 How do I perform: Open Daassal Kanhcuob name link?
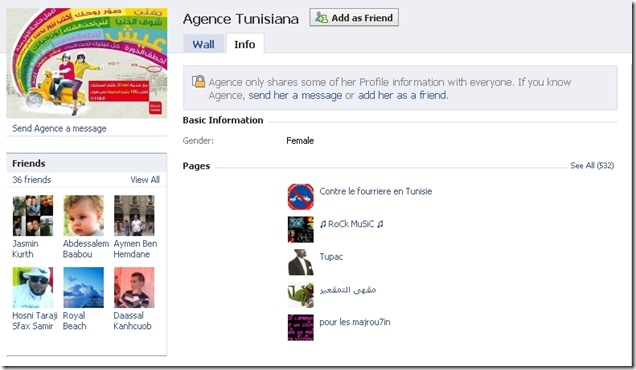click(x=132, y=321)
